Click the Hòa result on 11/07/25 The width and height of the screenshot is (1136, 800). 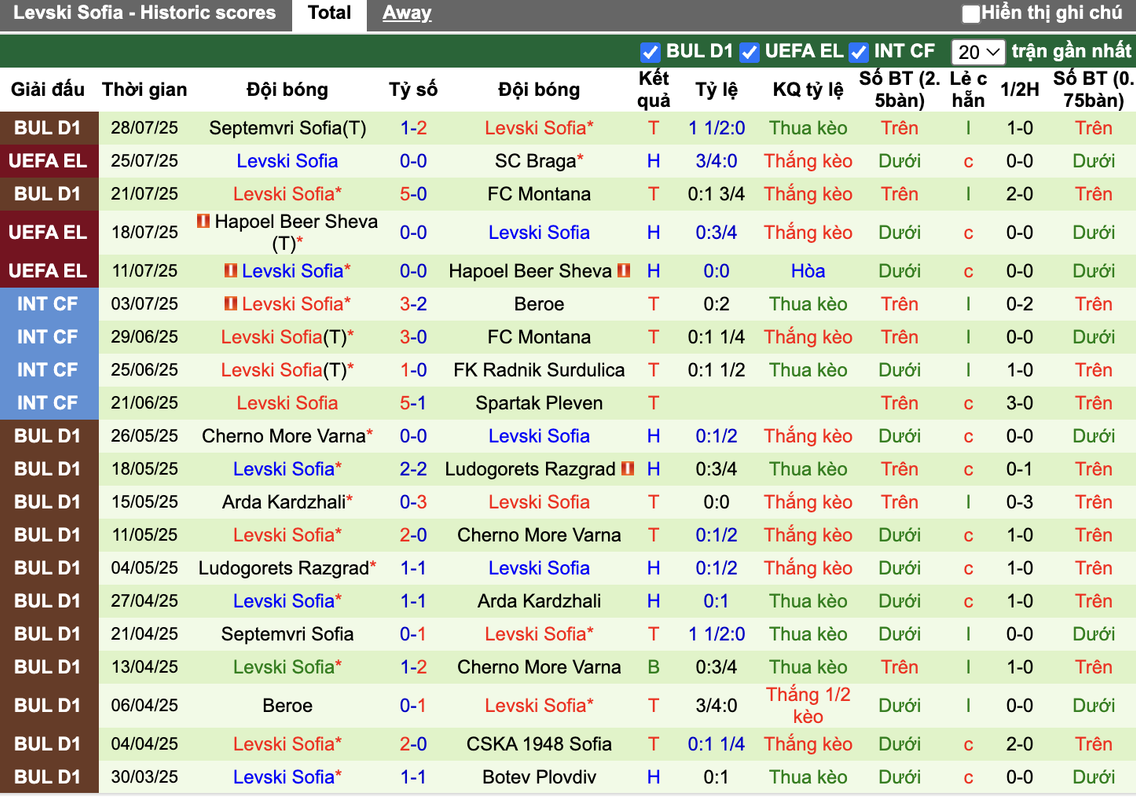click(808, 271)
